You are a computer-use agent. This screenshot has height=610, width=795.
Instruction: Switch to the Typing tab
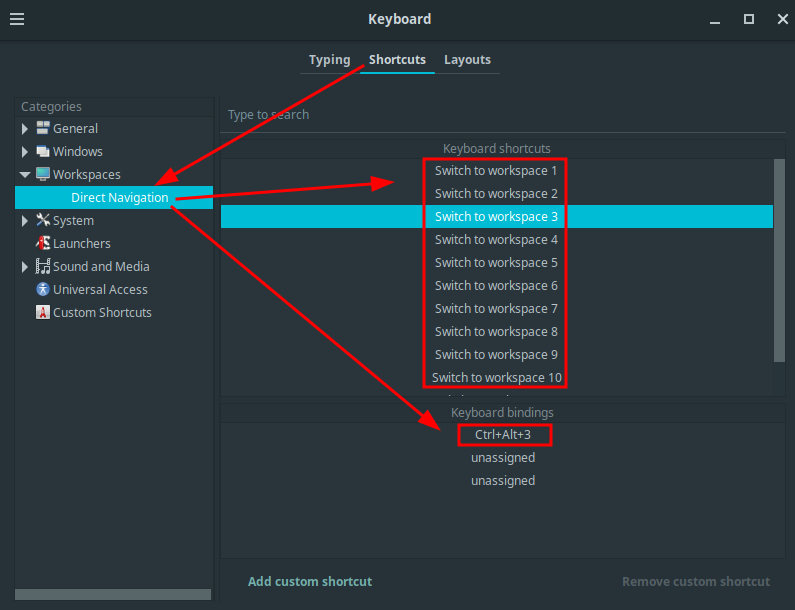329,60
